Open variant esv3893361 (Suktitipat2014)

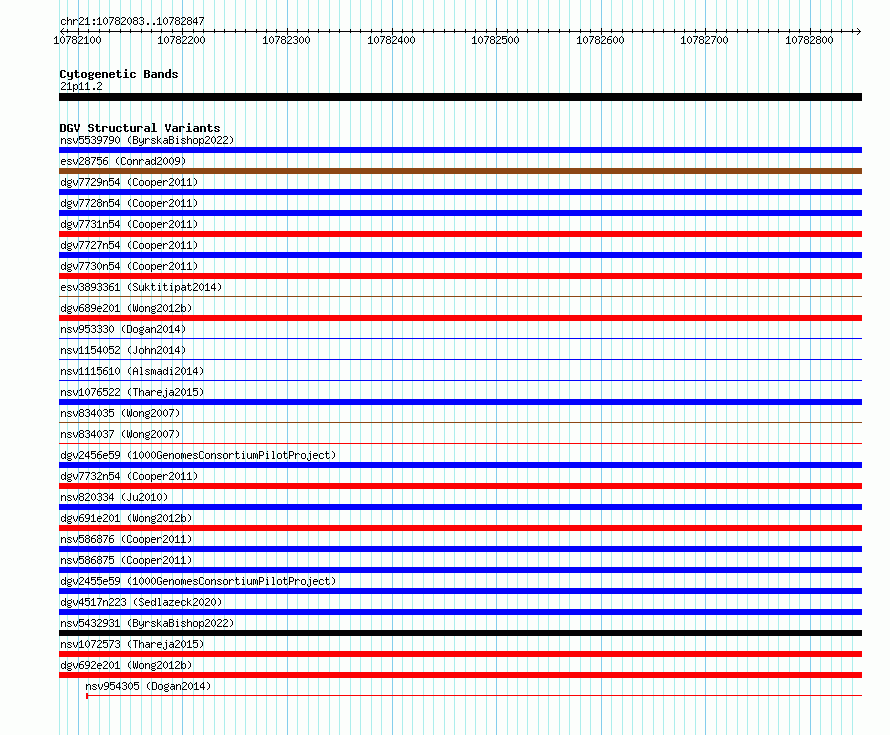pos(141,287)
